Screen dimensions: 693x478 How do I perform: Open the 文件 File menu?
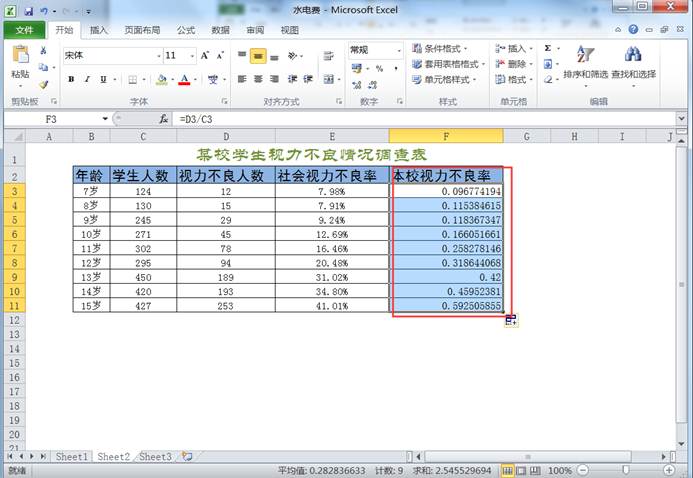coord(24,30)
